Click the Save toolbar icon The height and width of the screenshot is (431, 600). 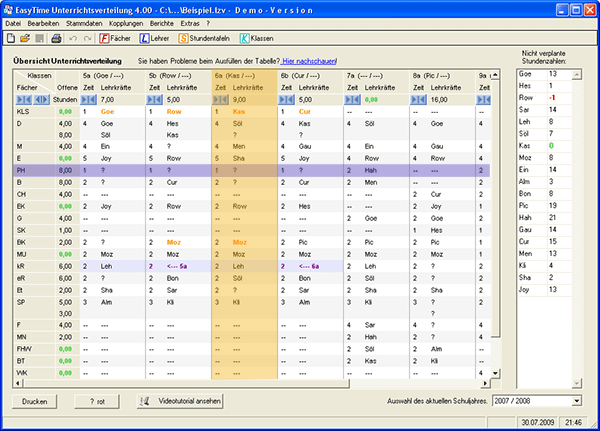(x=39, y=38)
